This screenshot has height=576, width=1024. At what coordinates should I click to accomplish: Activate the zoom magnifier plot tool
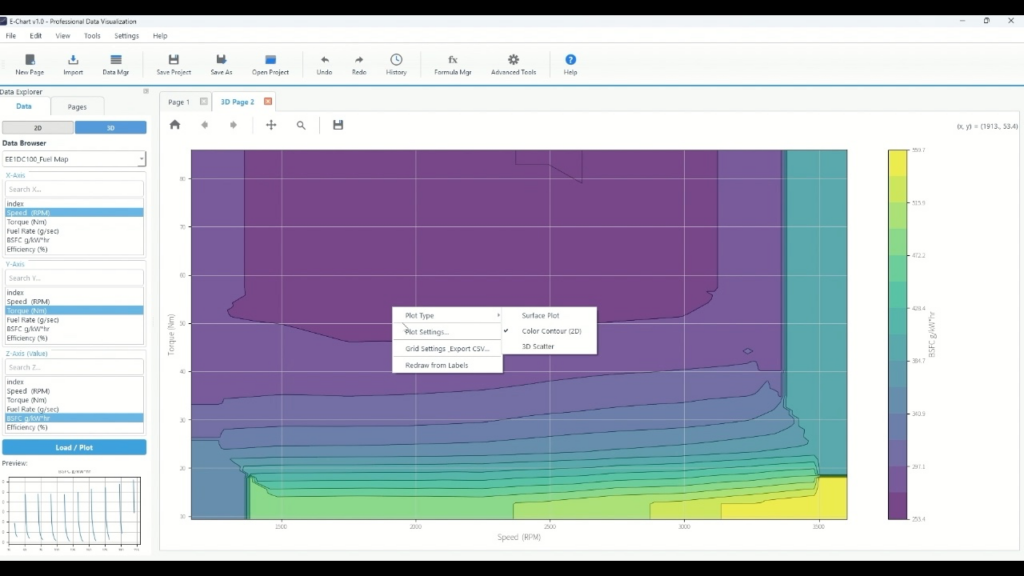(x=301, y=125)
